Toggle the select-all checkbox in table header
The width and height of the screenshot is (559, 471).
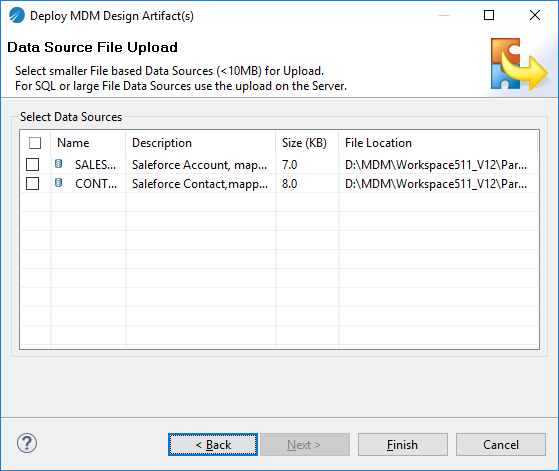35,143
